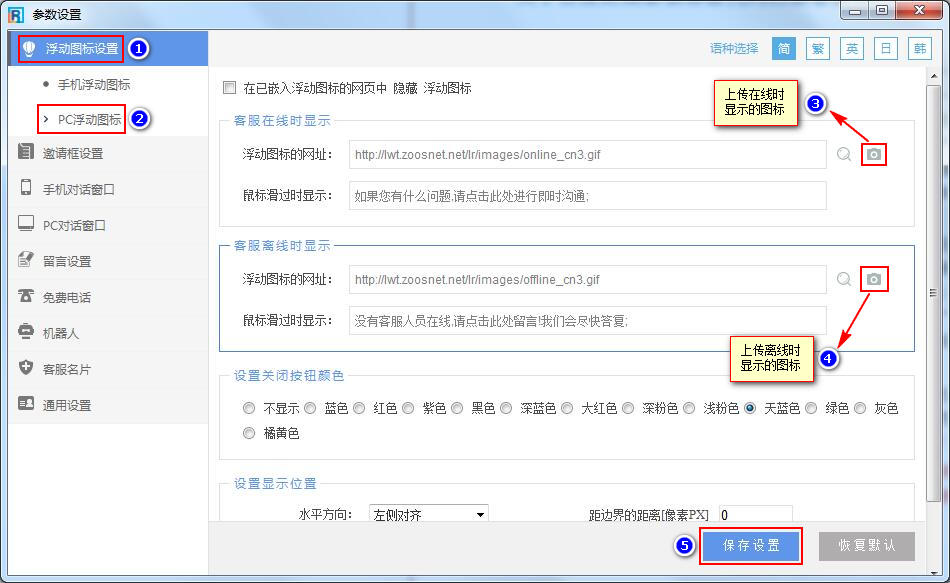Open 留言设置 section

pyautogui.click(x=67, y=261)
